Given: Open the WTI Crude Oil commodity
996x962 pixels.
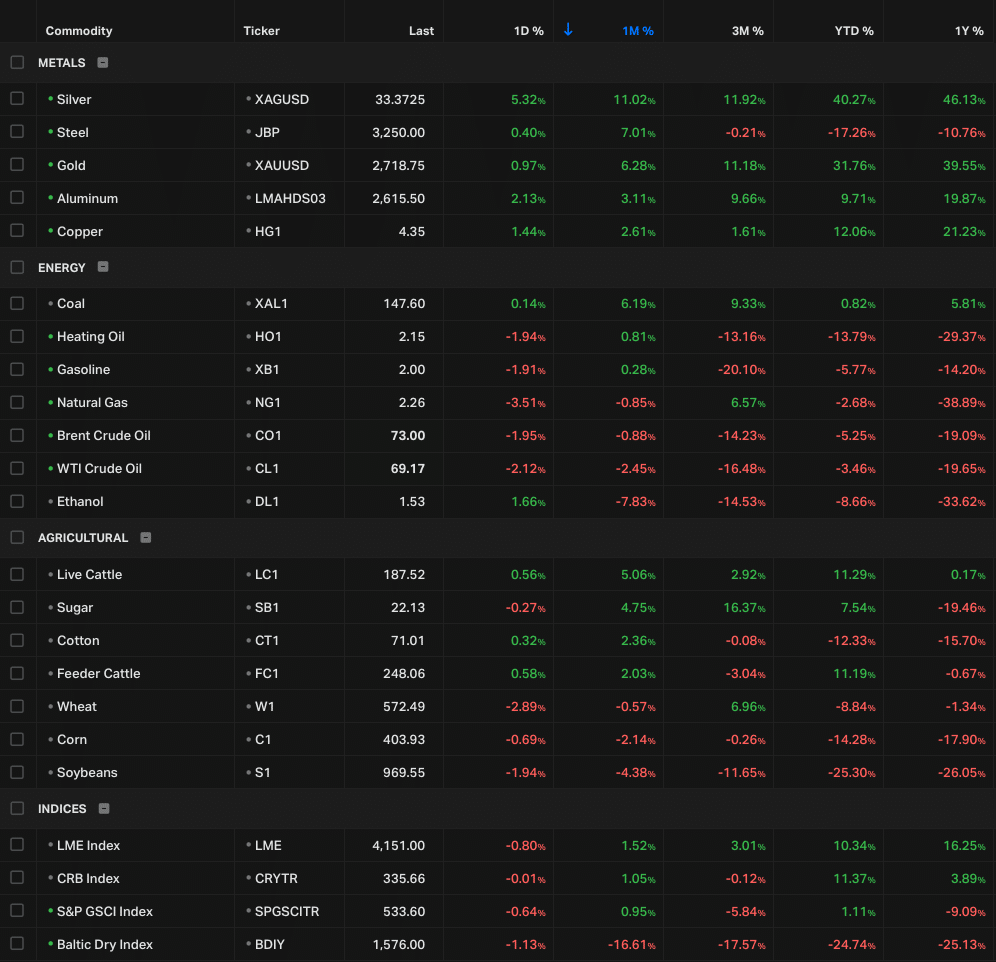Looking at the screenshot, I should [x=99, y=468].
